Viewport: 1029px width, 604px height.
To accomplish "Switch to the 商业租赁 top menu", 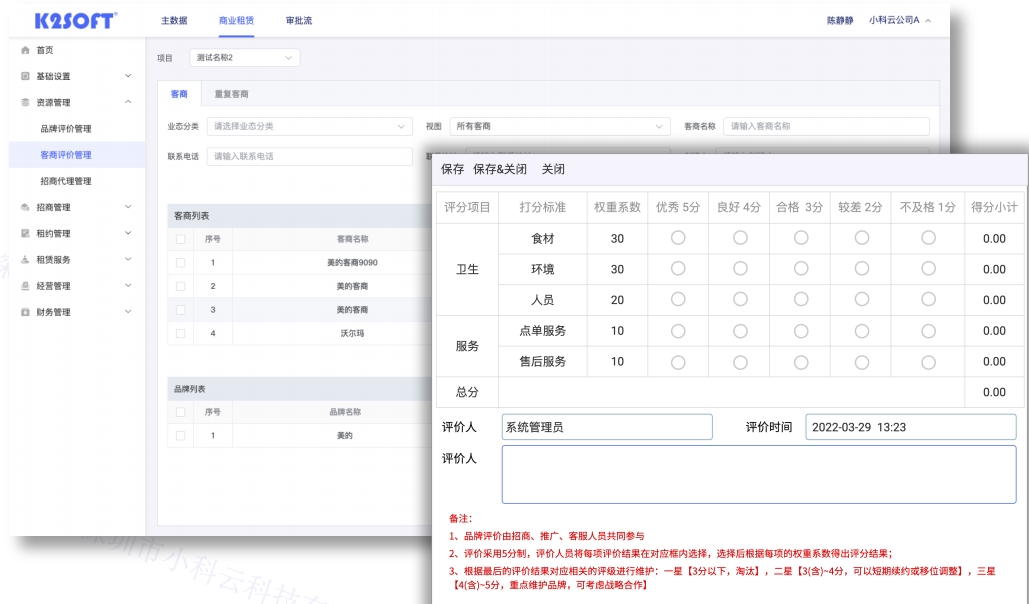I will (x=236, y=20).
